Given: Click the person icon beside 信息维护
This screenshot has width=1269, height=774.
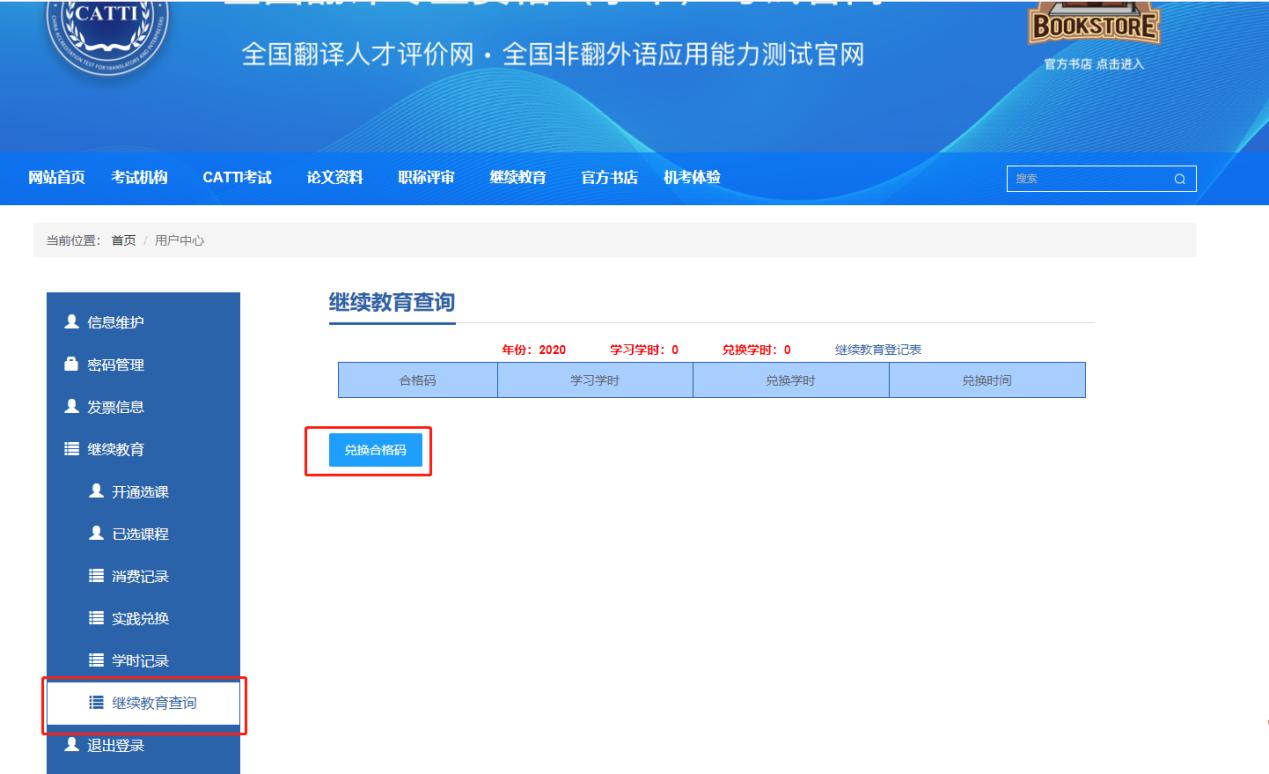Looking at the screenshot, I should 71,322.
